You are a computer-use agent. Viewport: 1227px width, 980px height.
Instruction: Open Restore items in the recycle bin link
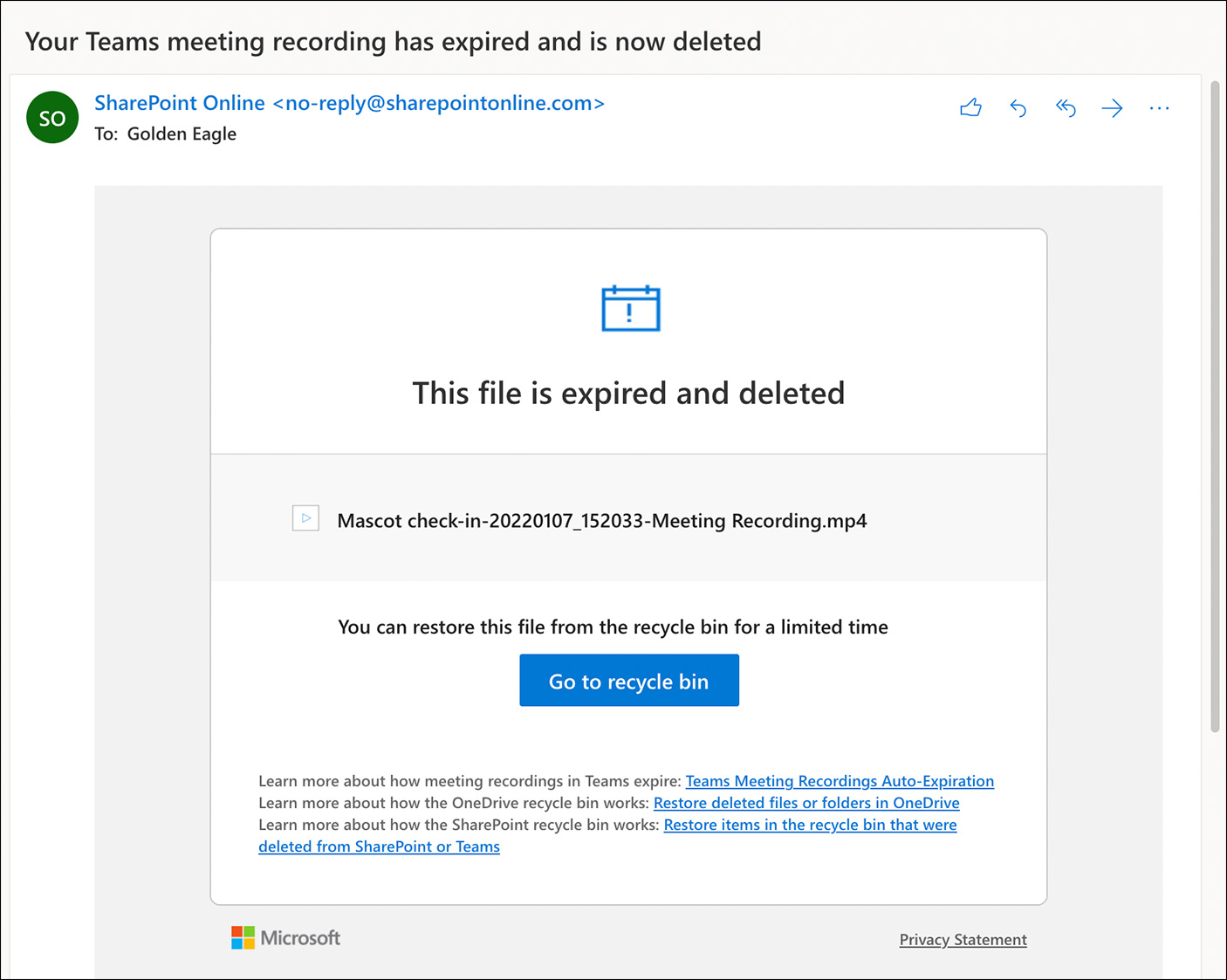(809, 825)
